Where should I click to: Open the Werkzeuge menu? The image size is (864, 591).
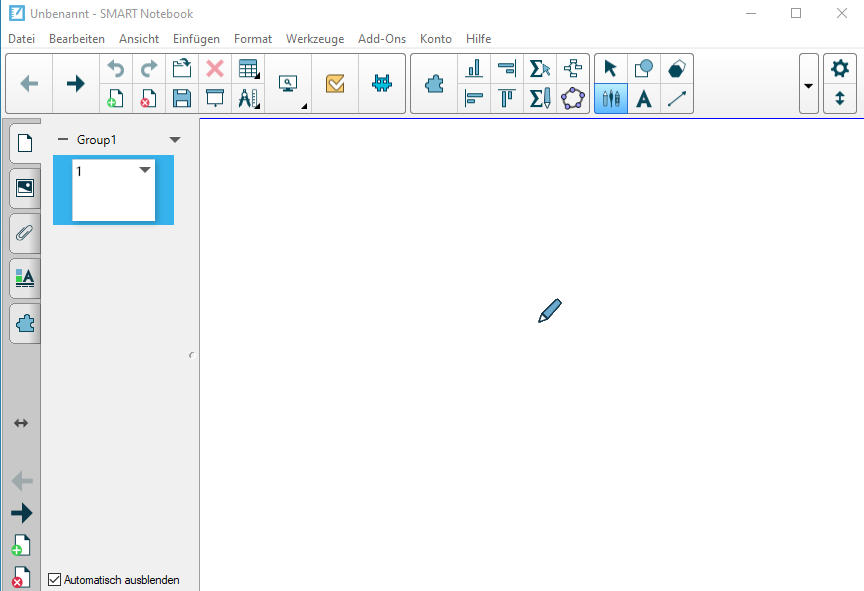(314, 39)
